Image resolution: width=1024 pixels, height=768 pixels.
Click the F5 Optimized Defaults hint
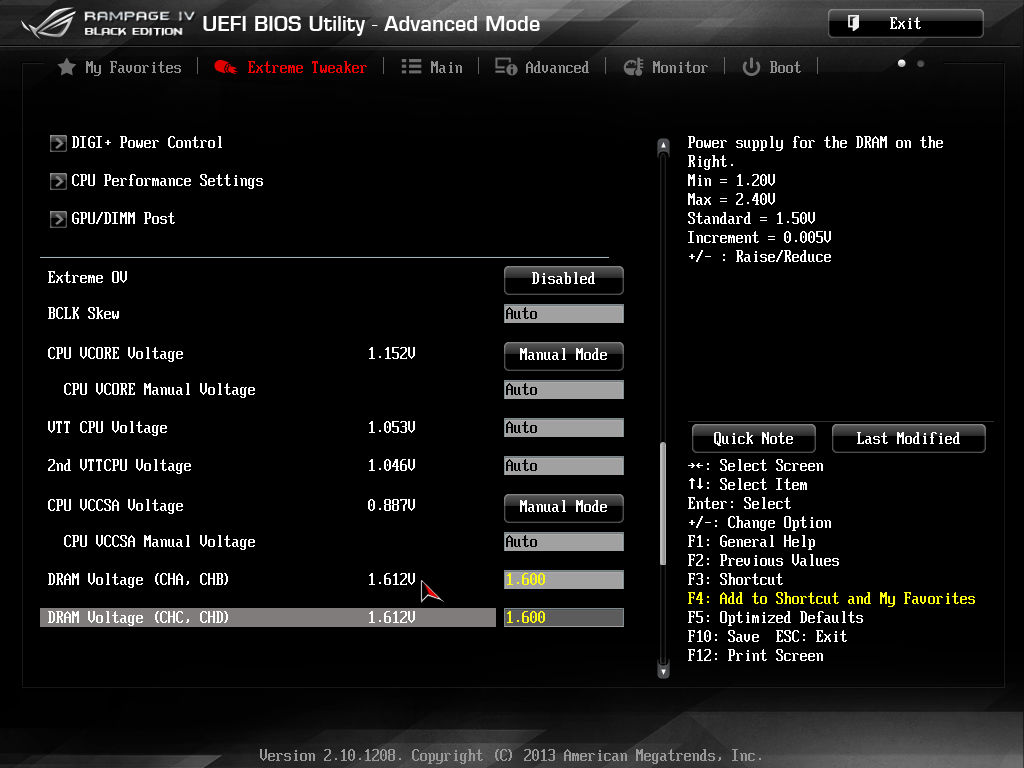(776, 618)
